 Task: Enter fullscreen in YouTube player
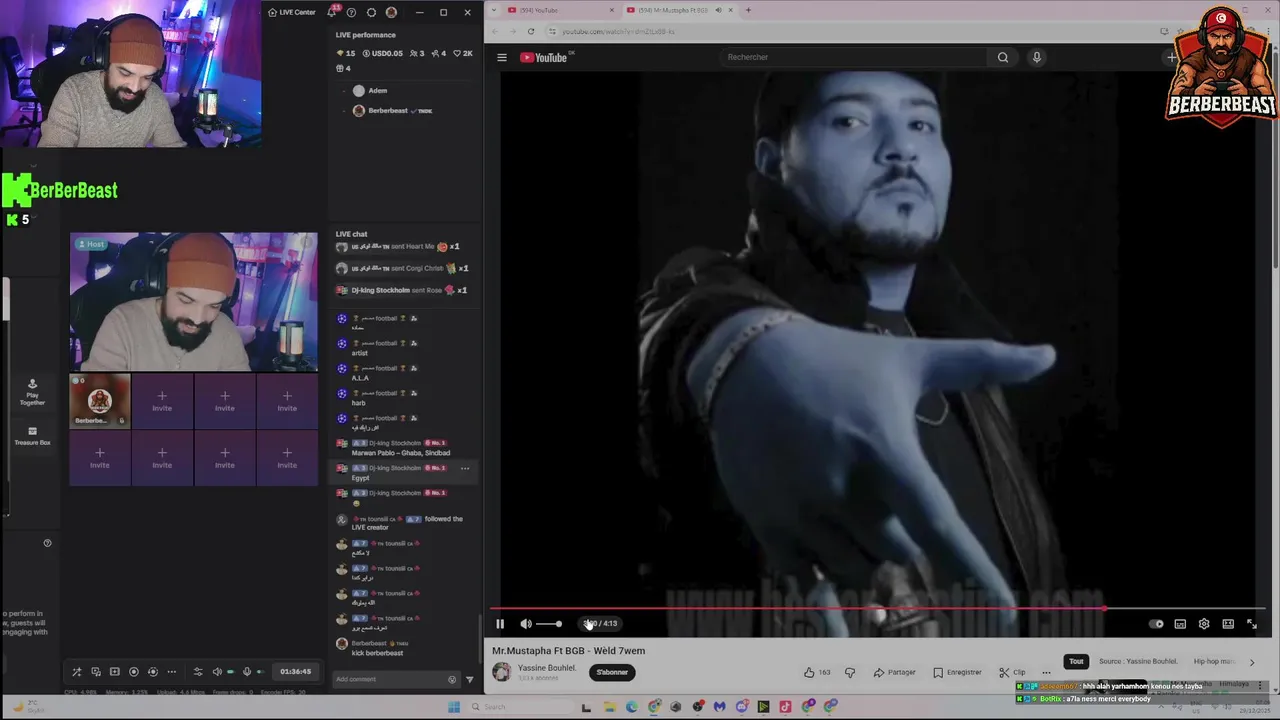point(1252,624)
